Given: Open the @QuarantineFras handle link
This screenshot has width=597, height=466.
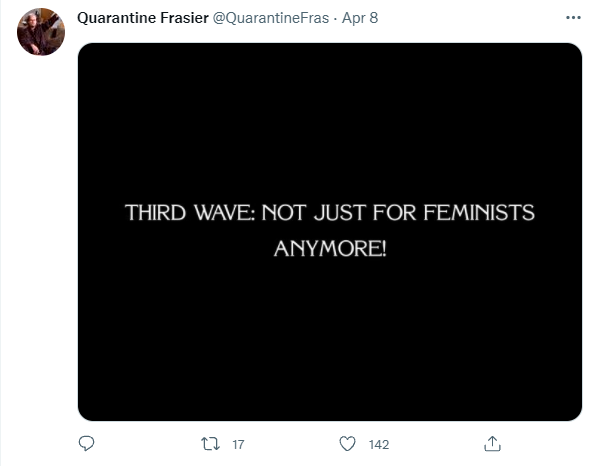Looking at the screenshot, I should [x=271, y=18].
